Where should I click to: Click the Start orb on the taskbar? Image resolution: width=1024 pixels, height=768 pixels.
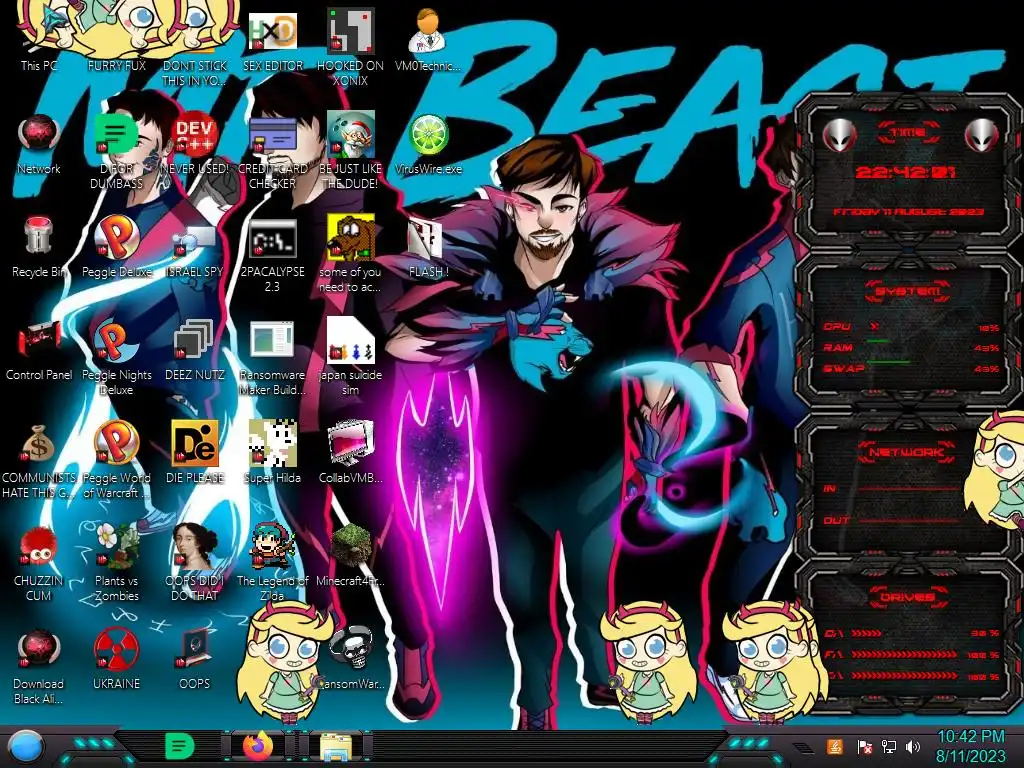click(26, 747)
